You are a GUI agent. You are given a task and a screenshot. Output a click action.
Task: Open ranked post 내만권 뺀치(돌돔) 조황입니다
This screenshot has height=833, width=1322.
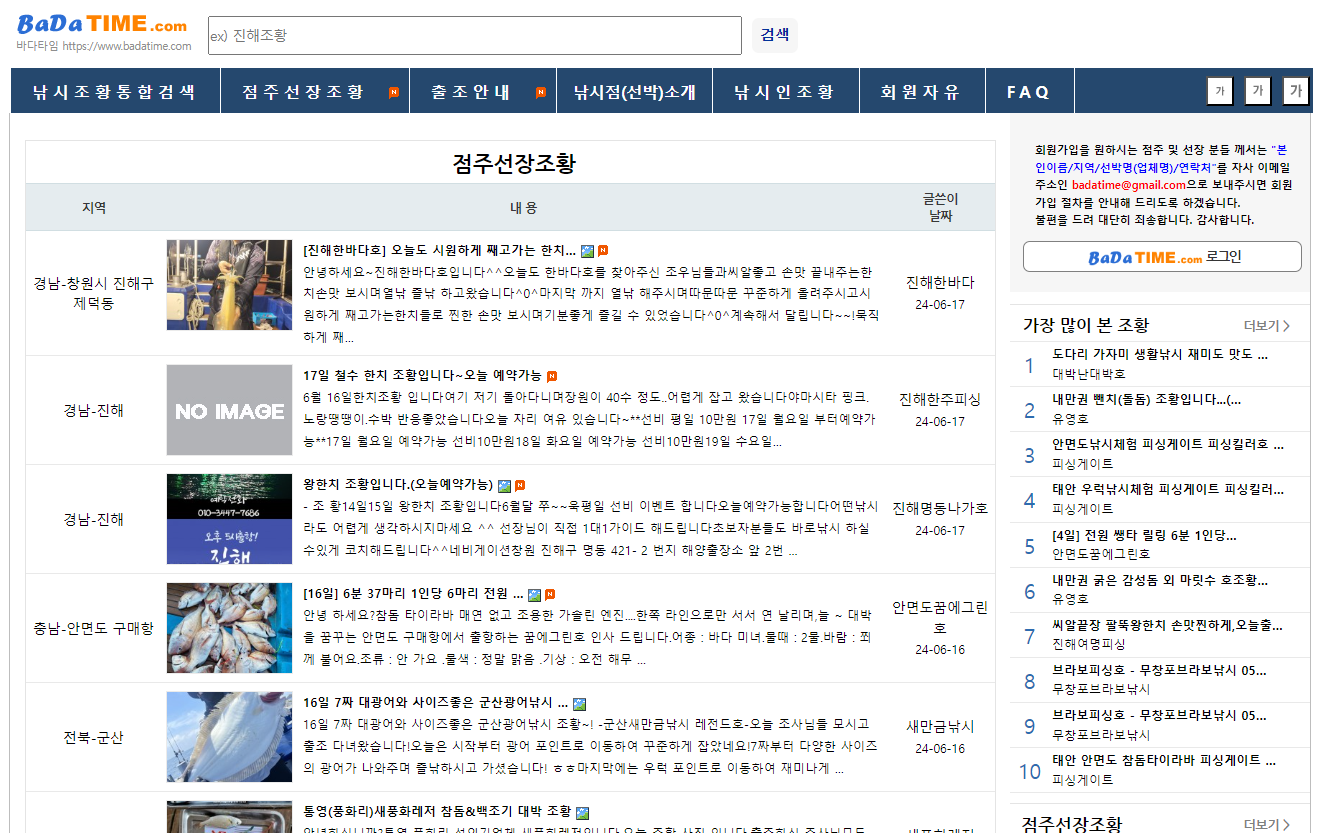pos(1147,399)
